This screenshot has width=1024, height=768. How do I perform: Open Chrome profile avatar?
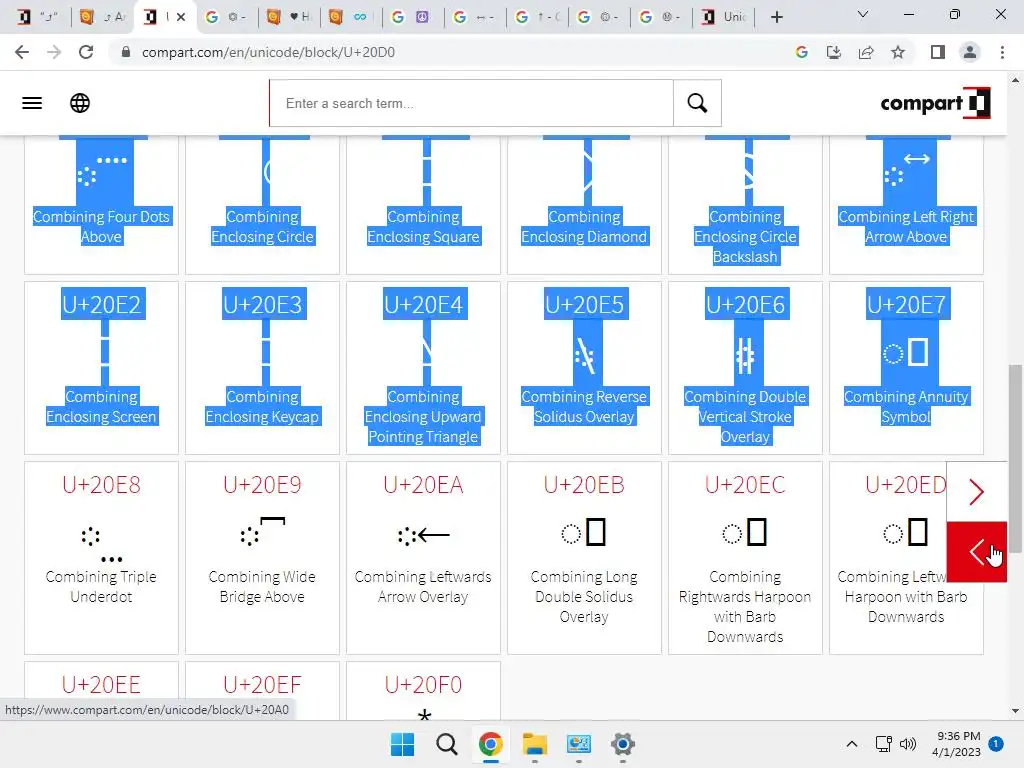(x=970, y=52)
